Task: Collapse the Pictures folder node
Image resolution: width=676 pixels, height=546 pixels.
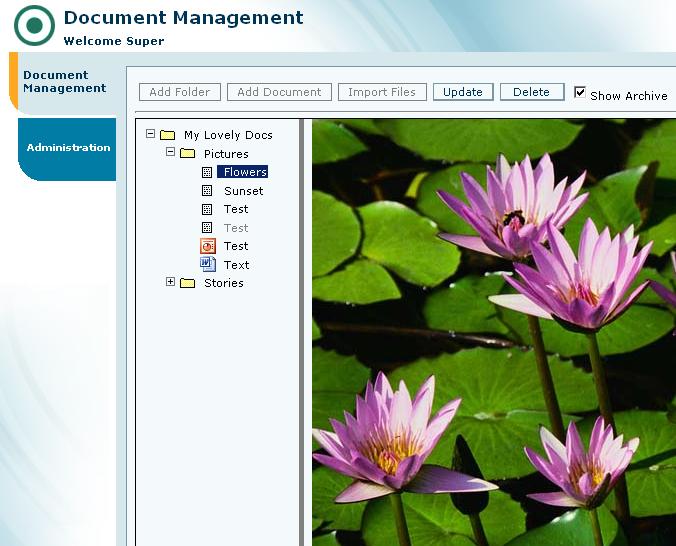Action: 170,152
